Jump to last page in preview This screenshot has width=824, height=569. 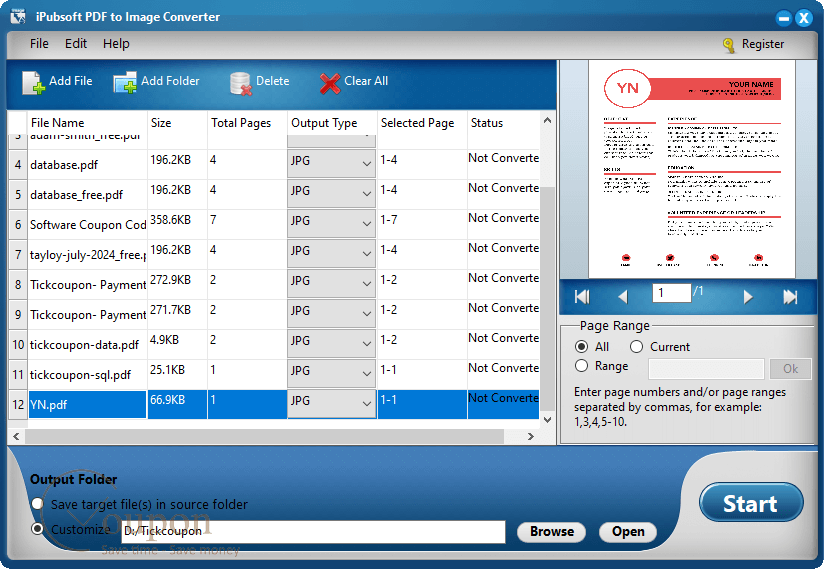[790, 297]
